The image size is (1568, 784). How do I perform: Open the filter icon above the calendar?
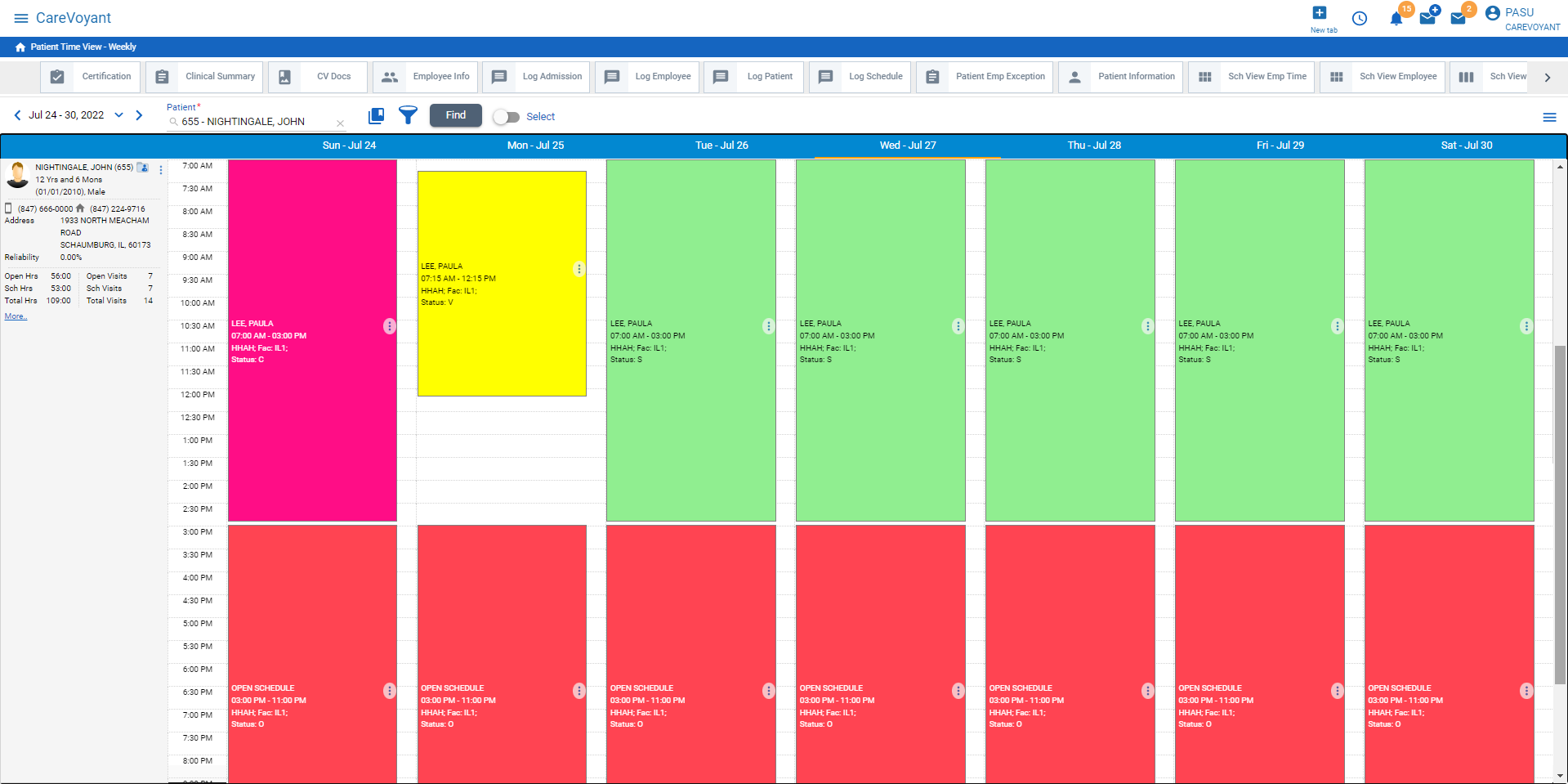pos(408,115)
